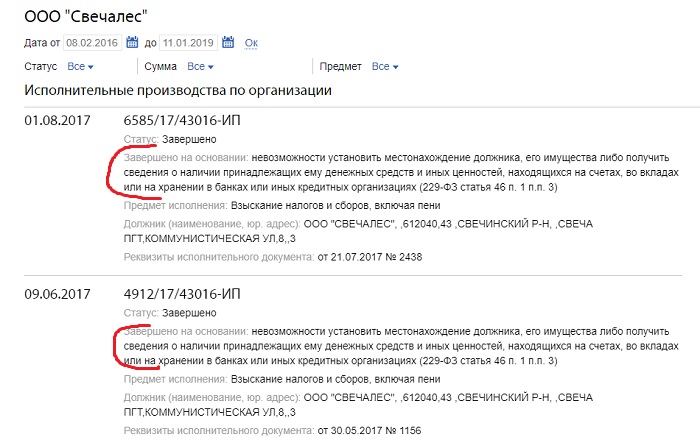Click the start date field 08.02.2016
The width and height of the screenshot is (700, 440).
pyautogui.click(x=92, y=43)
